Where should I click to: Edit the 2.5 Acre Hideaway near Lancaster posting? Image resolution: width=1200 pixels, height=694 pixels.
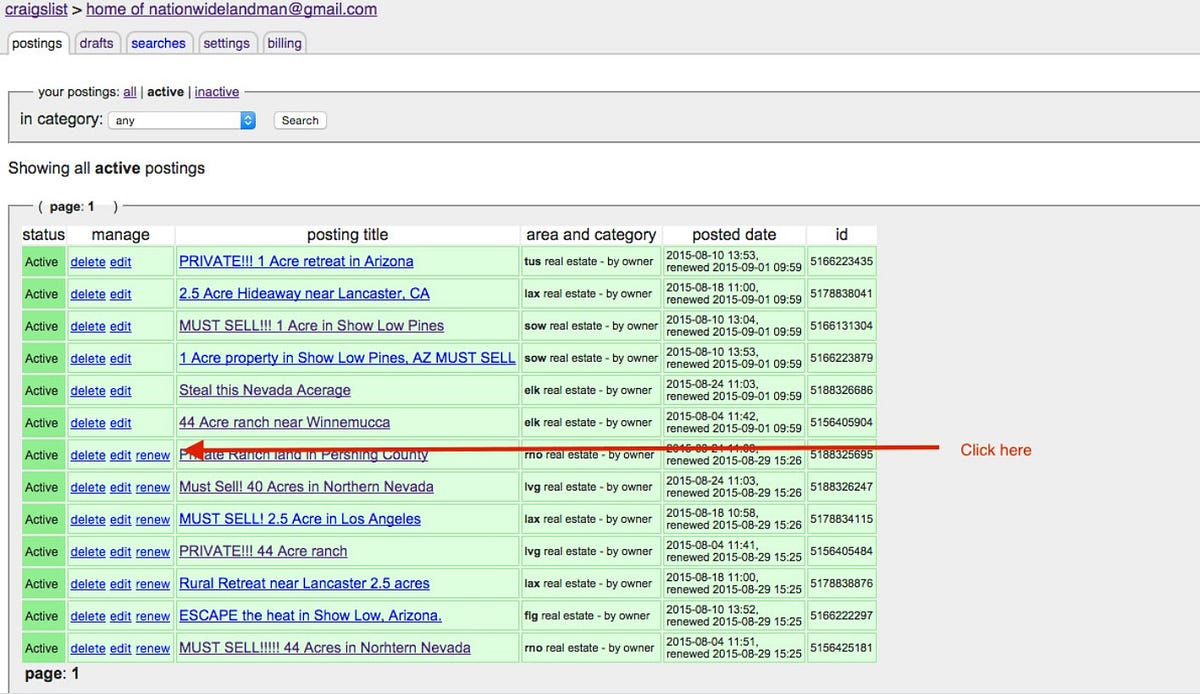tap(120, 294)
